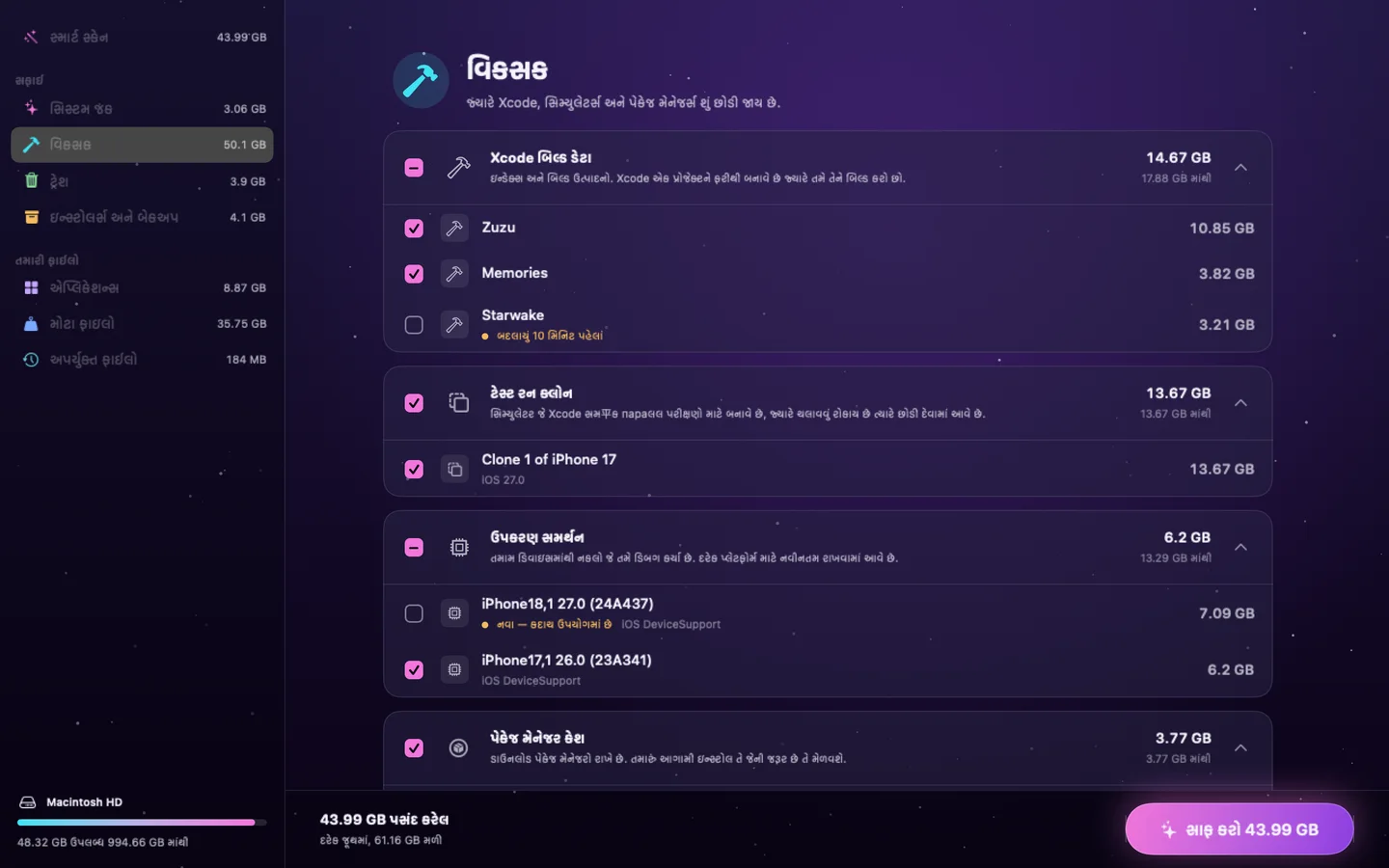Viewport: 1389px width, 868px height.
Task: Open the Unused Files clock icon
Action: click(31, 359)
